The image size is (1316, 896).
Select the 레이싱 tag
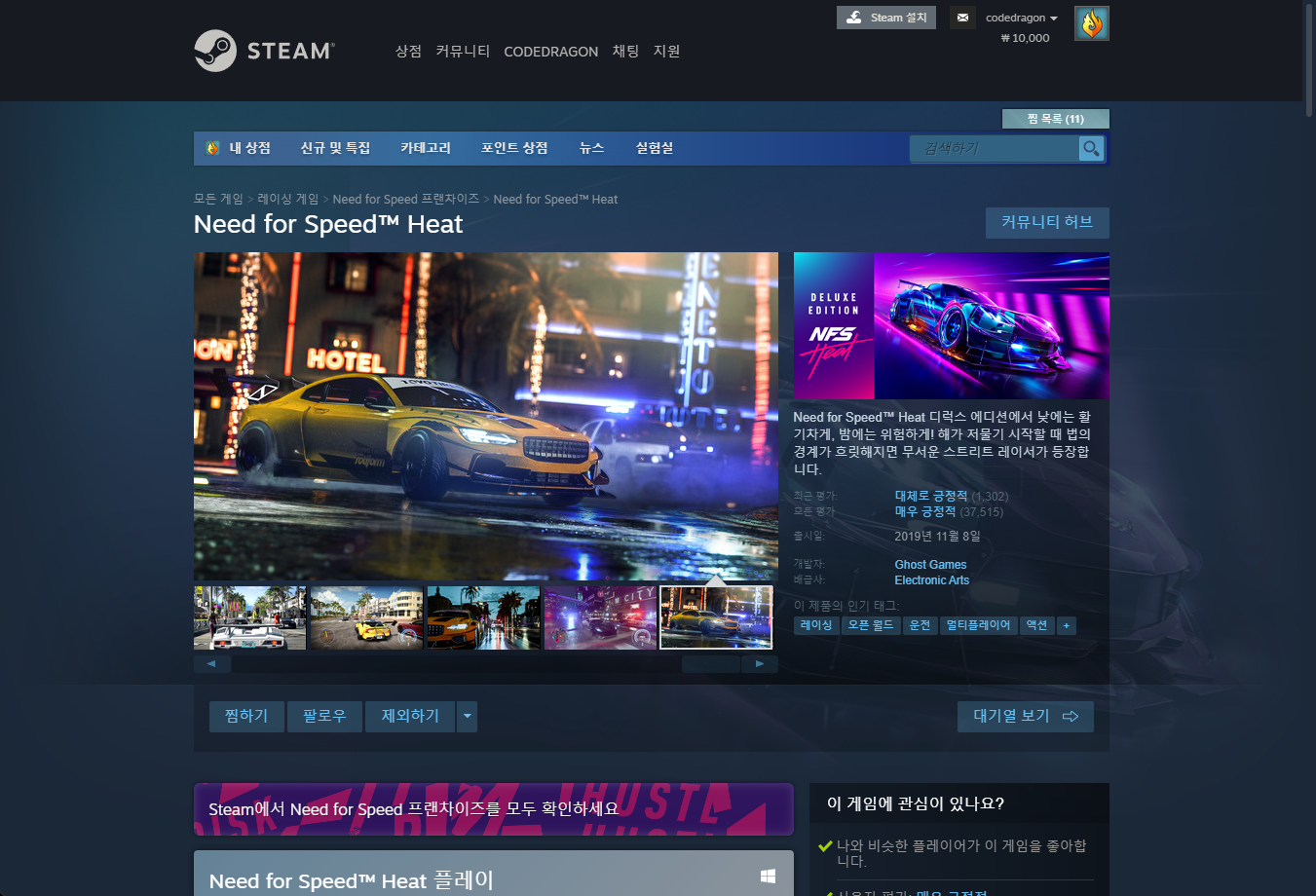click(816, 625)
